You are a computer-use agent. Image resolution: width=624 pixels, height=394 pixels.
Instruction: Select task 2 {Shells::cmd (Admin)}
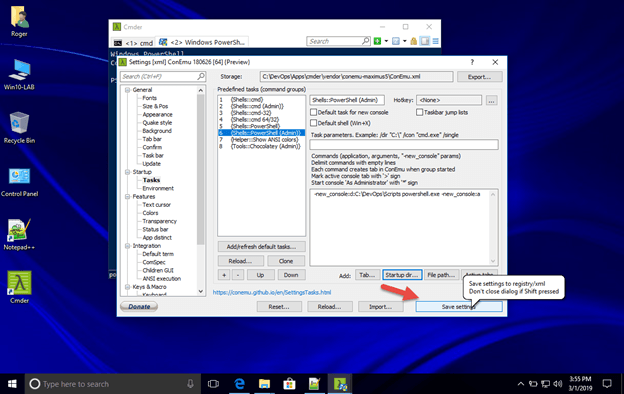261,106
